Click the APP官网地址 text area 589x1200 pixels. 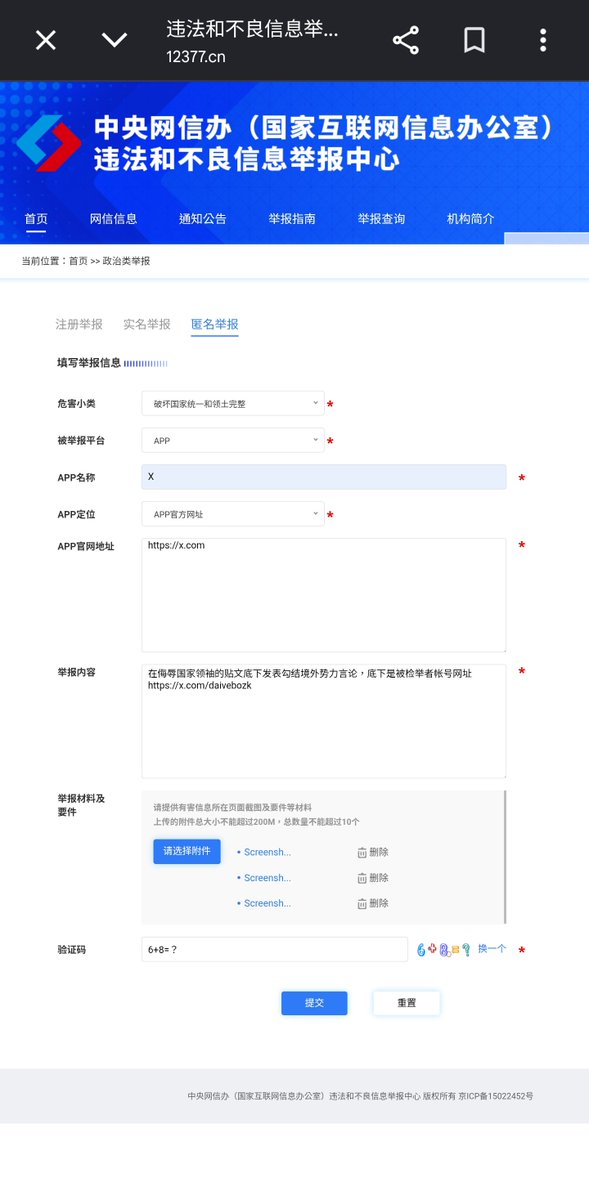[x=324, y=595]
